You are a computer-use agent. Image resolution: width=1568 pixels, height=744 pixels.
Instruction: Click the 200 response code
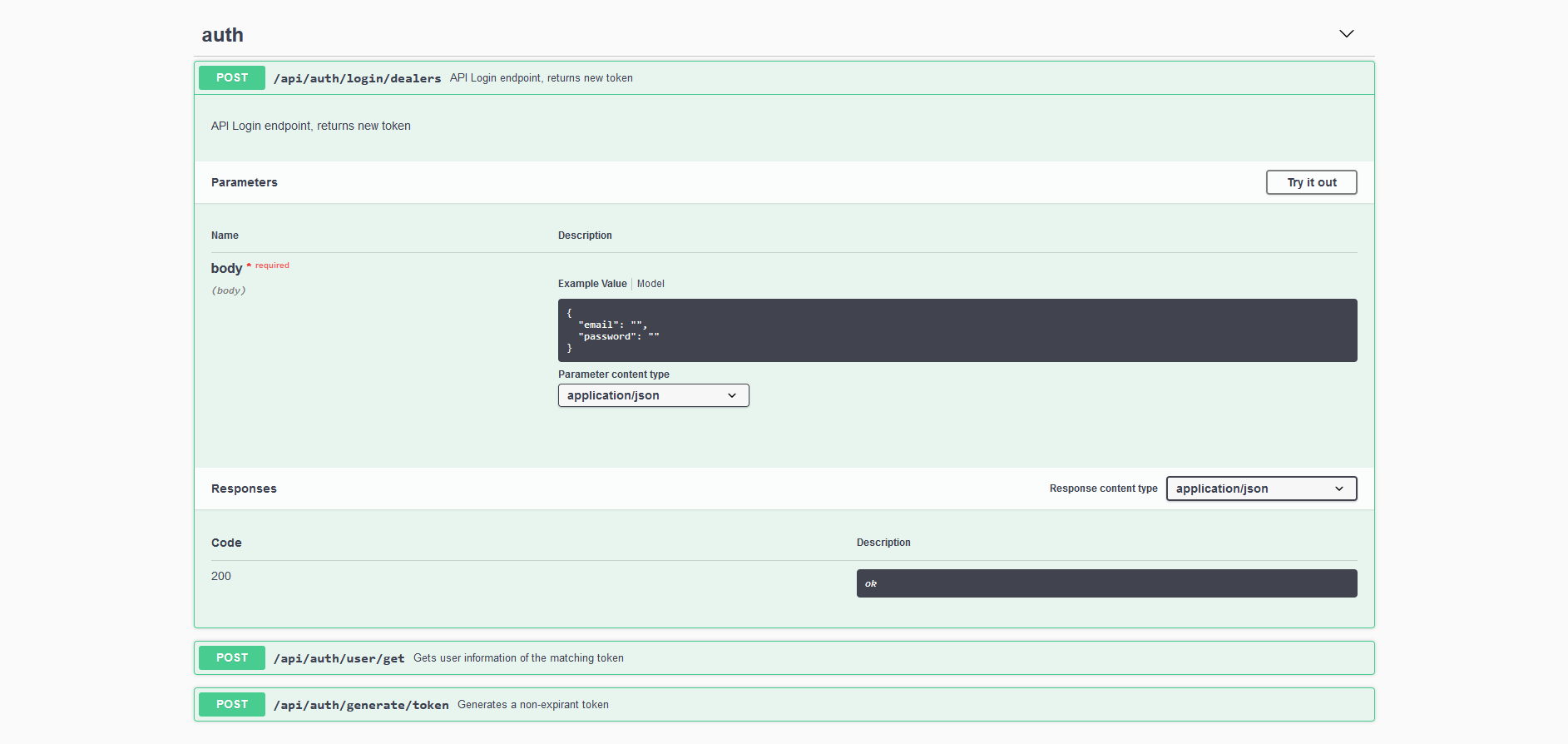coord(221,576)
